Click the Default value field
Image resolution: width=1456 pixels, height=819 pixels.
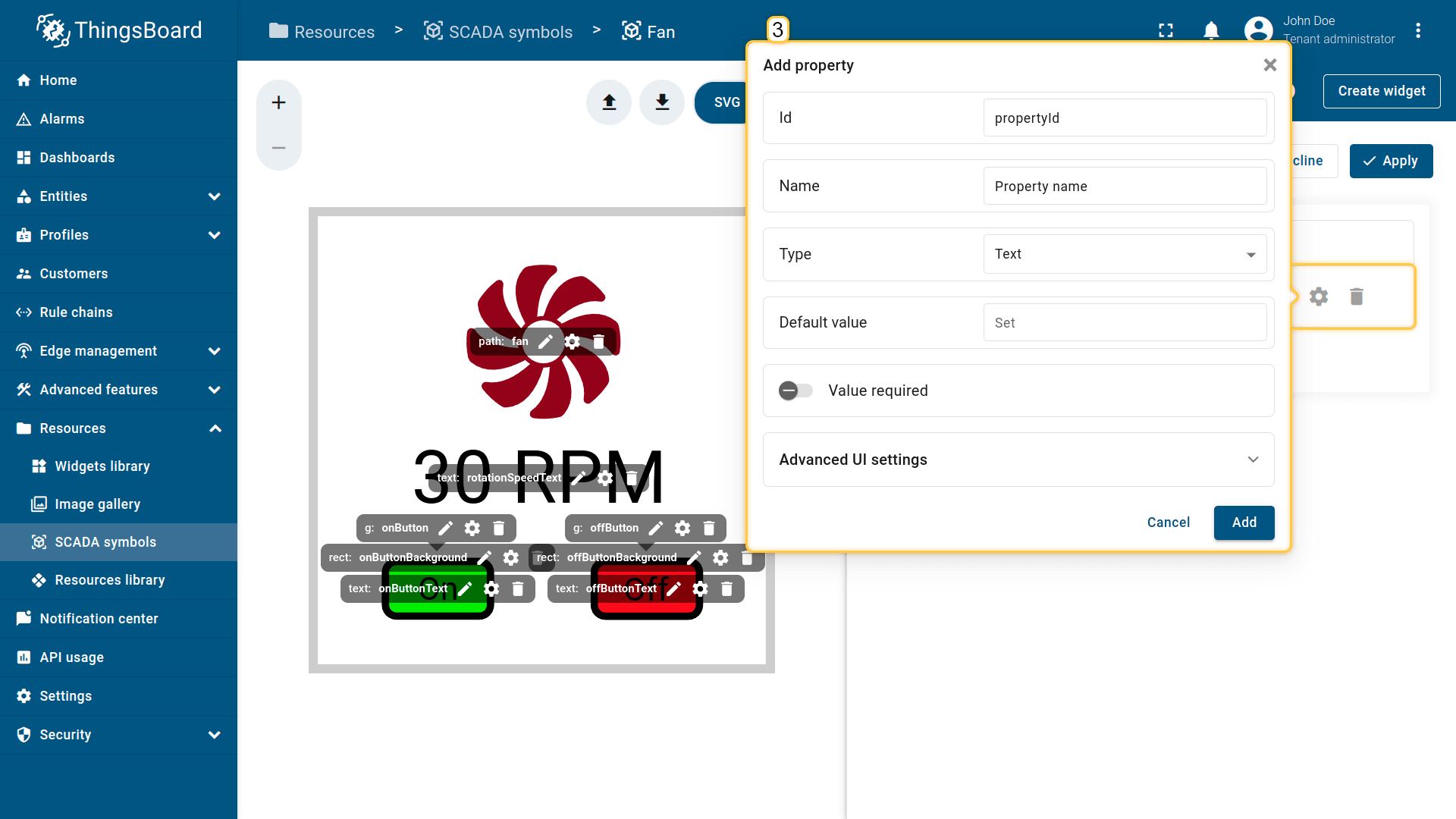1125,323
